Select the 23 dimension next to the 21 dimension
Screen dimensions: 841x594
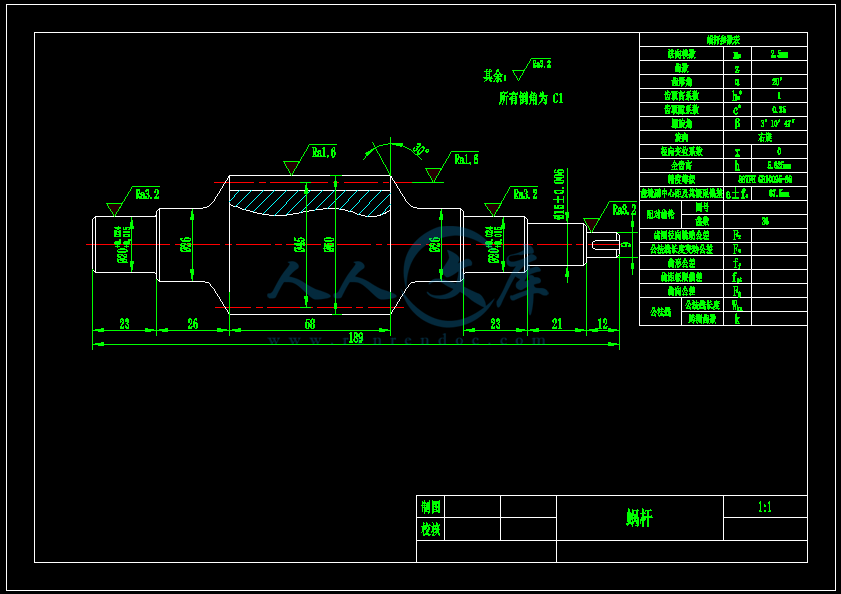(495, 324)
